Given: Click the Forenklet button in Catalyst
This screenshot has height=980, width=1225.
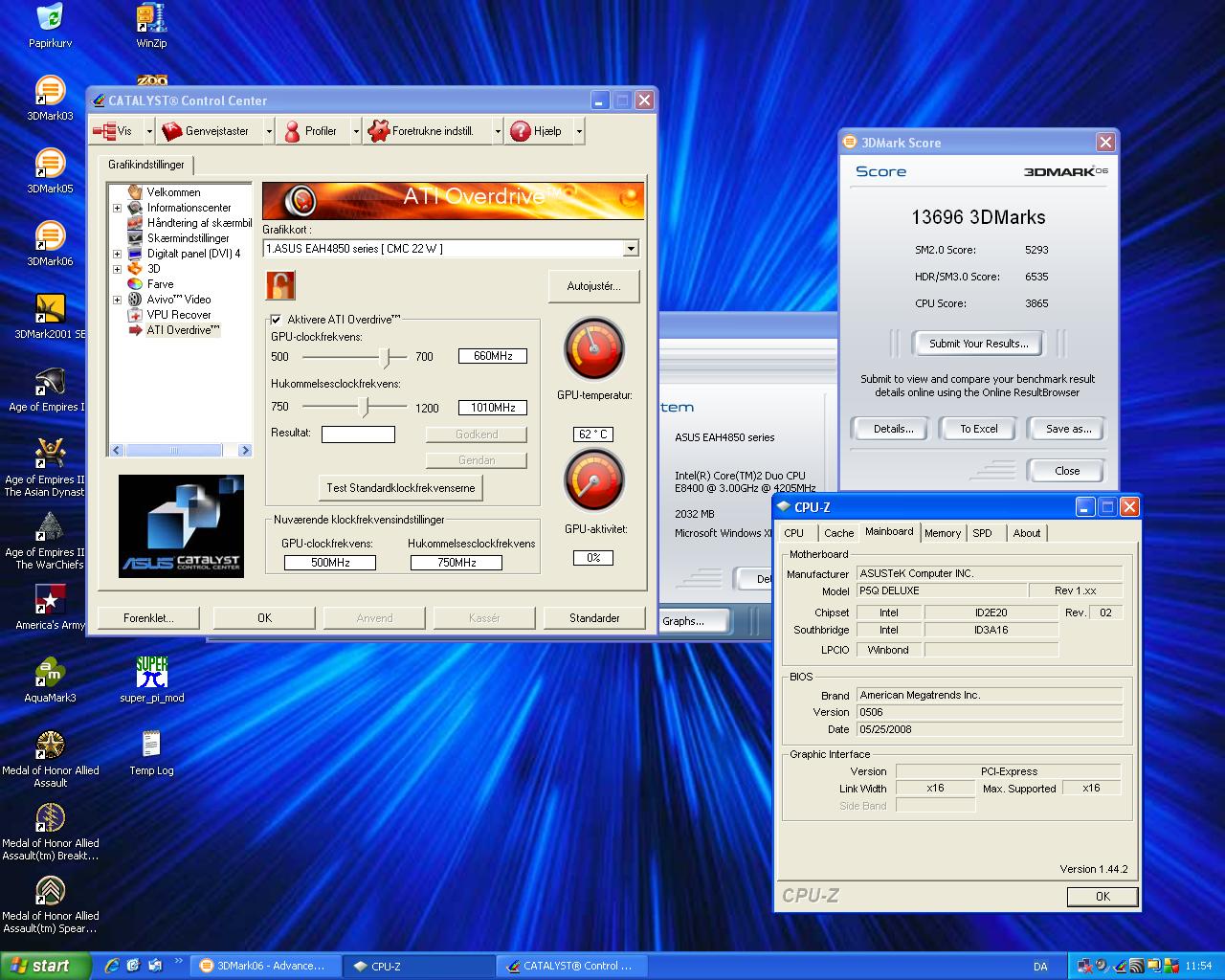Looking at the screenshot, I should [148, 618].
